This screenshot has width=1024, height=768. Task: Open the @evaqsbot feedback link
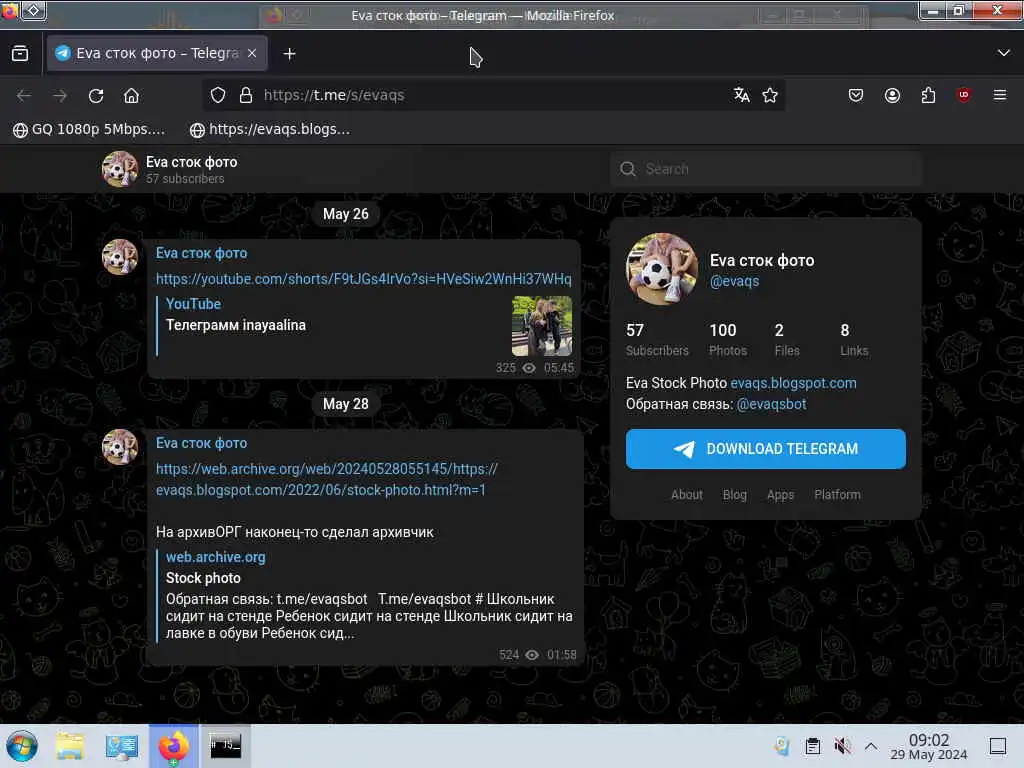point(771,404)
